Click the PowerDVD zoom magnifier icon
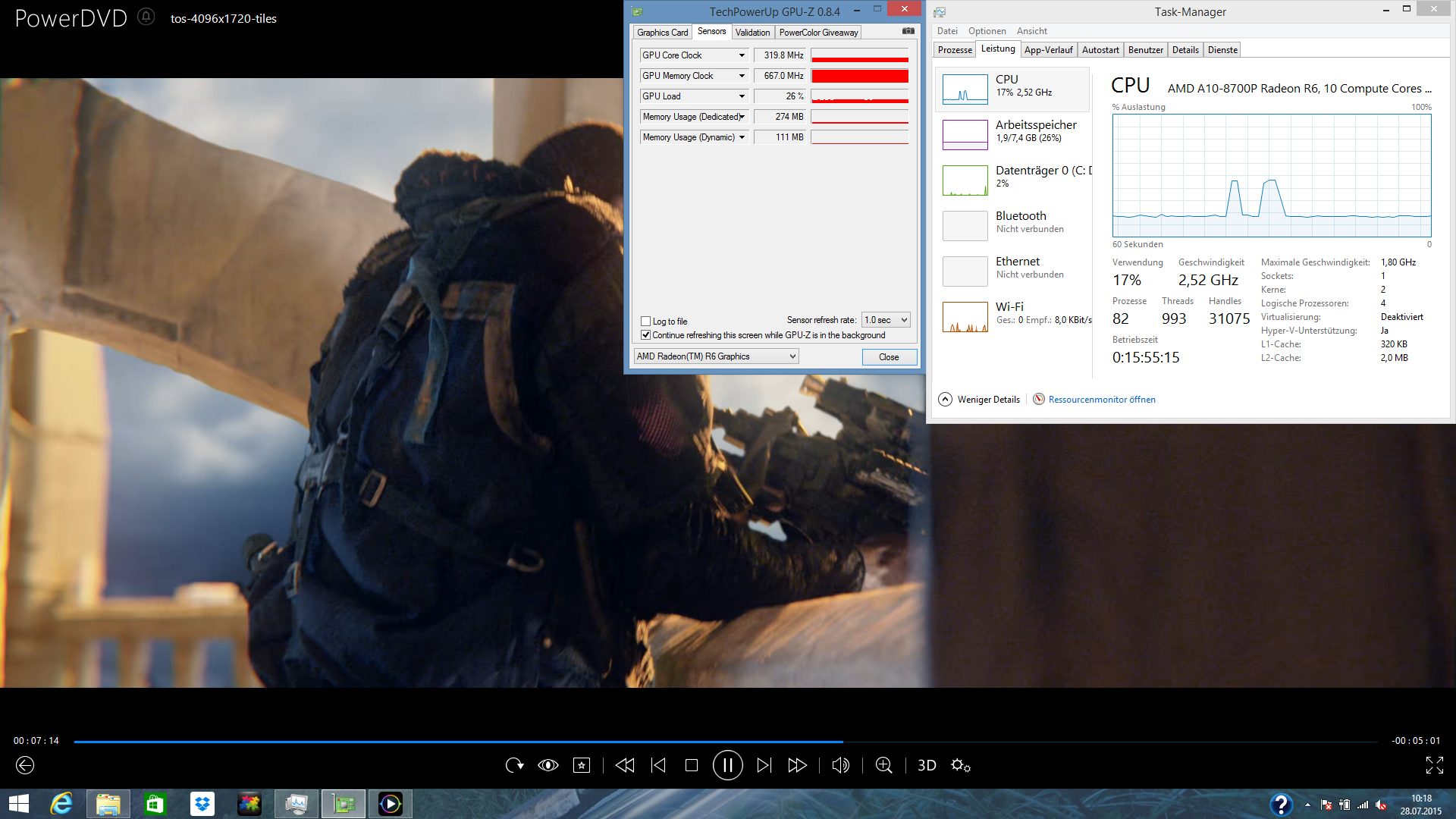This screenshot has height=819, width=1456. pos(883,765)
